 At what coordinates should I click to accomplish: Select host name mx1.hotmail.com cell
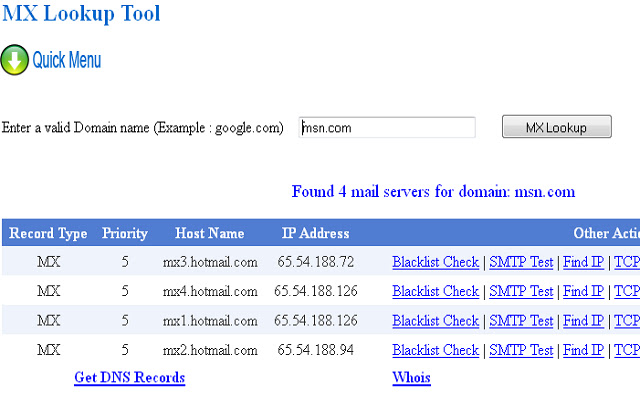(x=210, y=321)
